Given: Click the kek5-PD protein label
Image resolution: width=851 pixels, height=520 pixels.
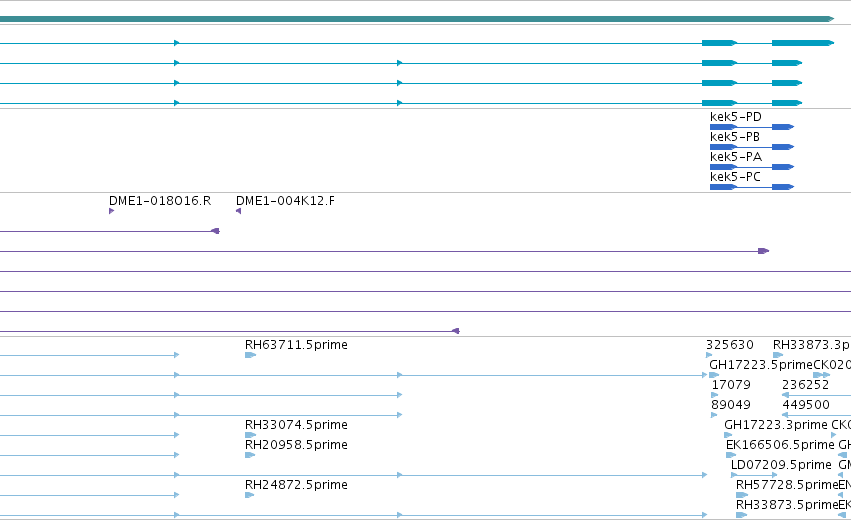Looking at the screenshot, I should (735, 117).
